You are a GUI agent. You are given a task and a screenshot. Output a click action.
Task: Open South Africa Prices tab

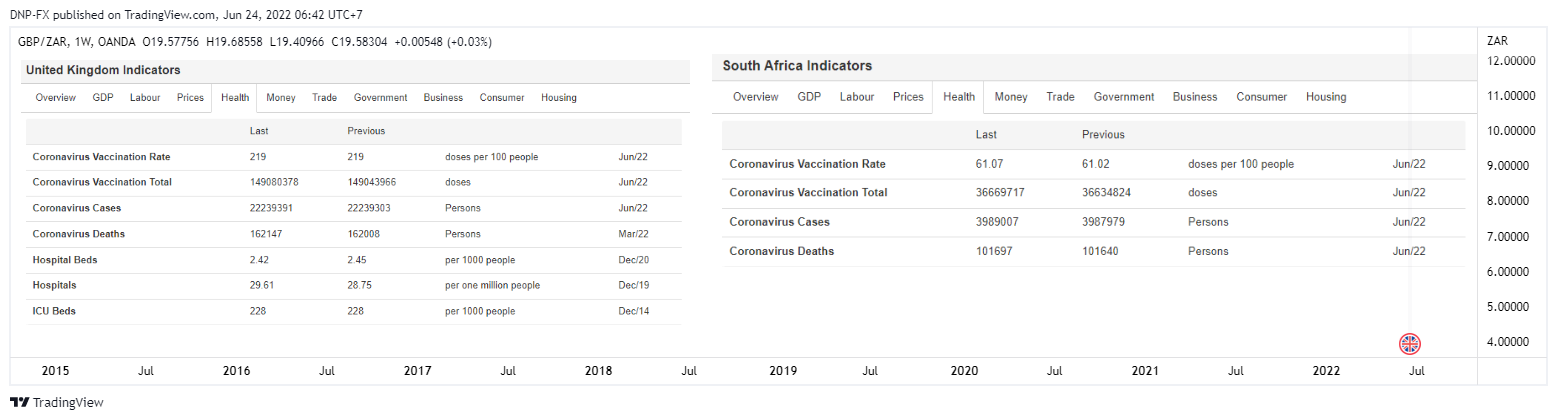[x=908, y=97]
